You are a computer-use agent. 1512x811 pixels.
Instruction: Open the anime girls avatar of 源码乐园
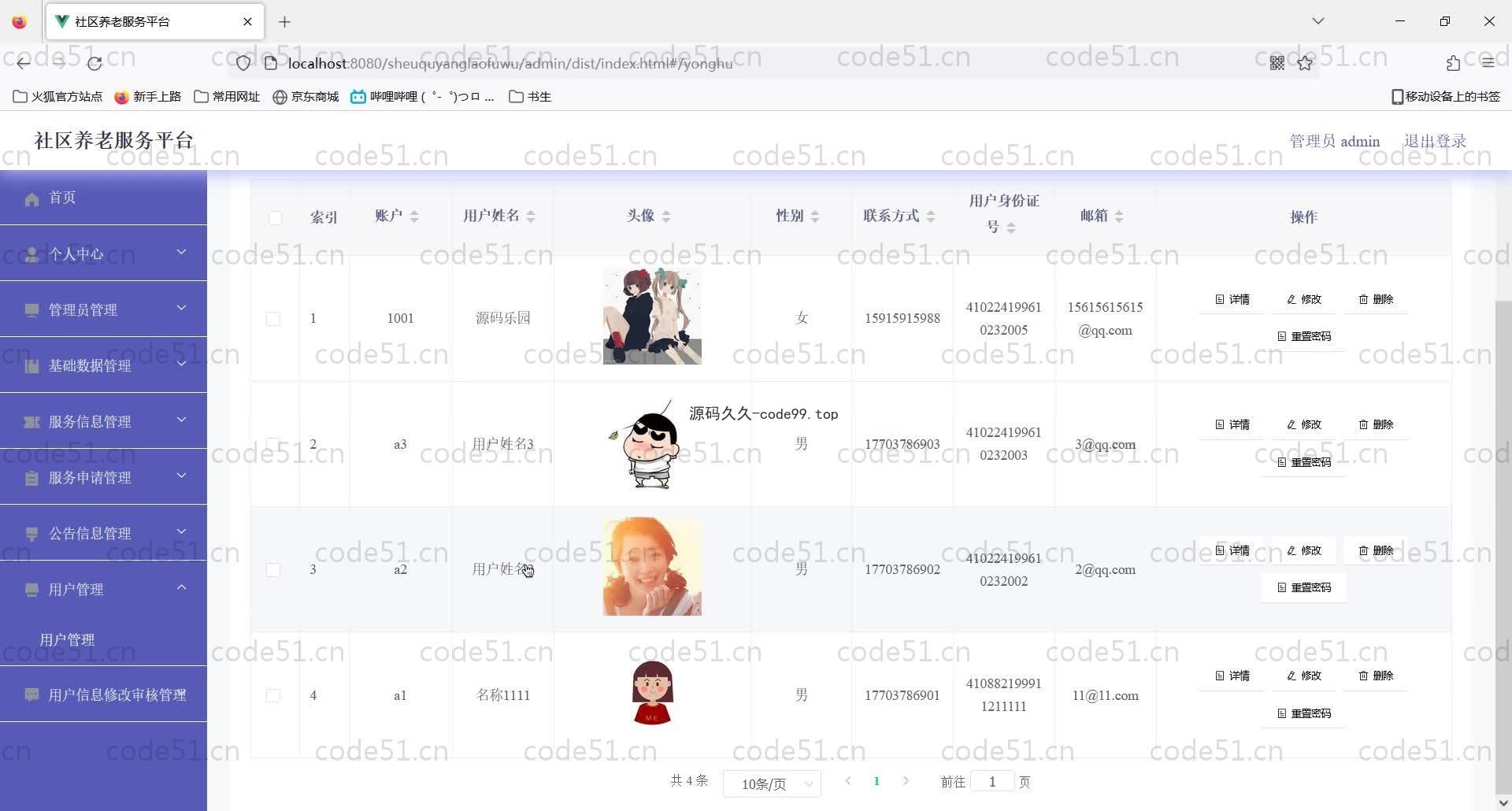[652, 316]
